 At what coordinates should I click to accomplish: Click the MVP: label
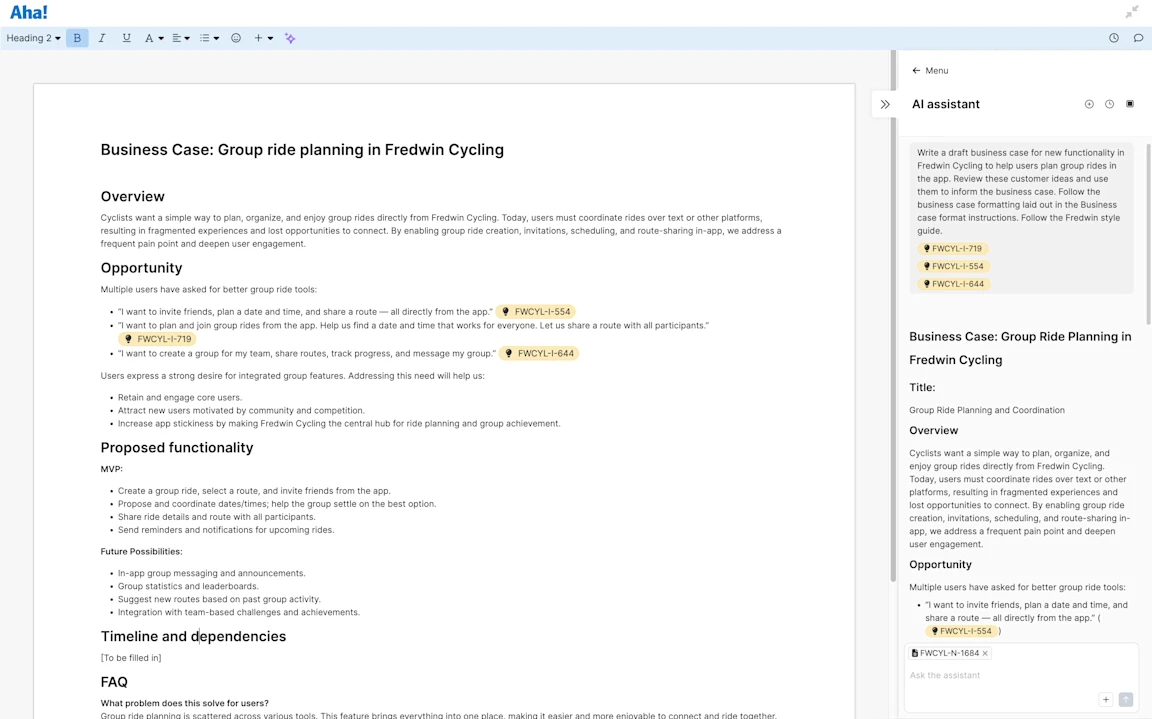[x=112, y=469]
